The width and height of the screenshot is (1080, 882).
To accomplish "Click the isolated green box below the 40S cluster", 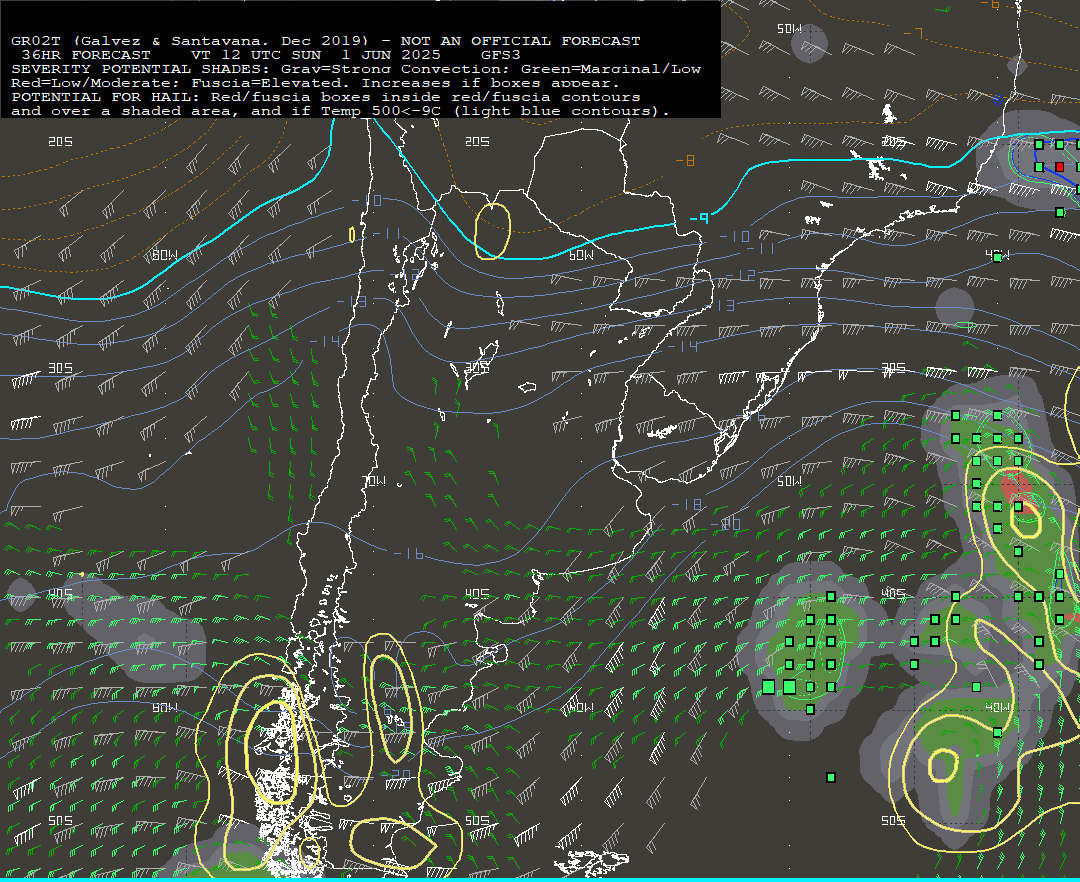I will coord(831,777).
